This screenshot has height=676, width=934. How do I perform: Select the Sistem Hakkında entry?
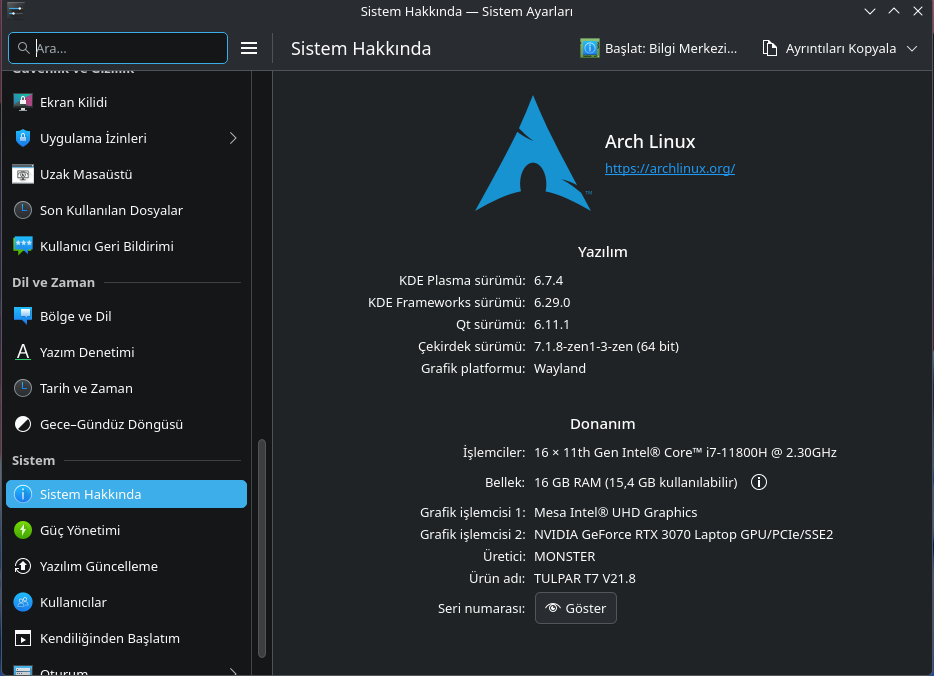tap(126, 494)
